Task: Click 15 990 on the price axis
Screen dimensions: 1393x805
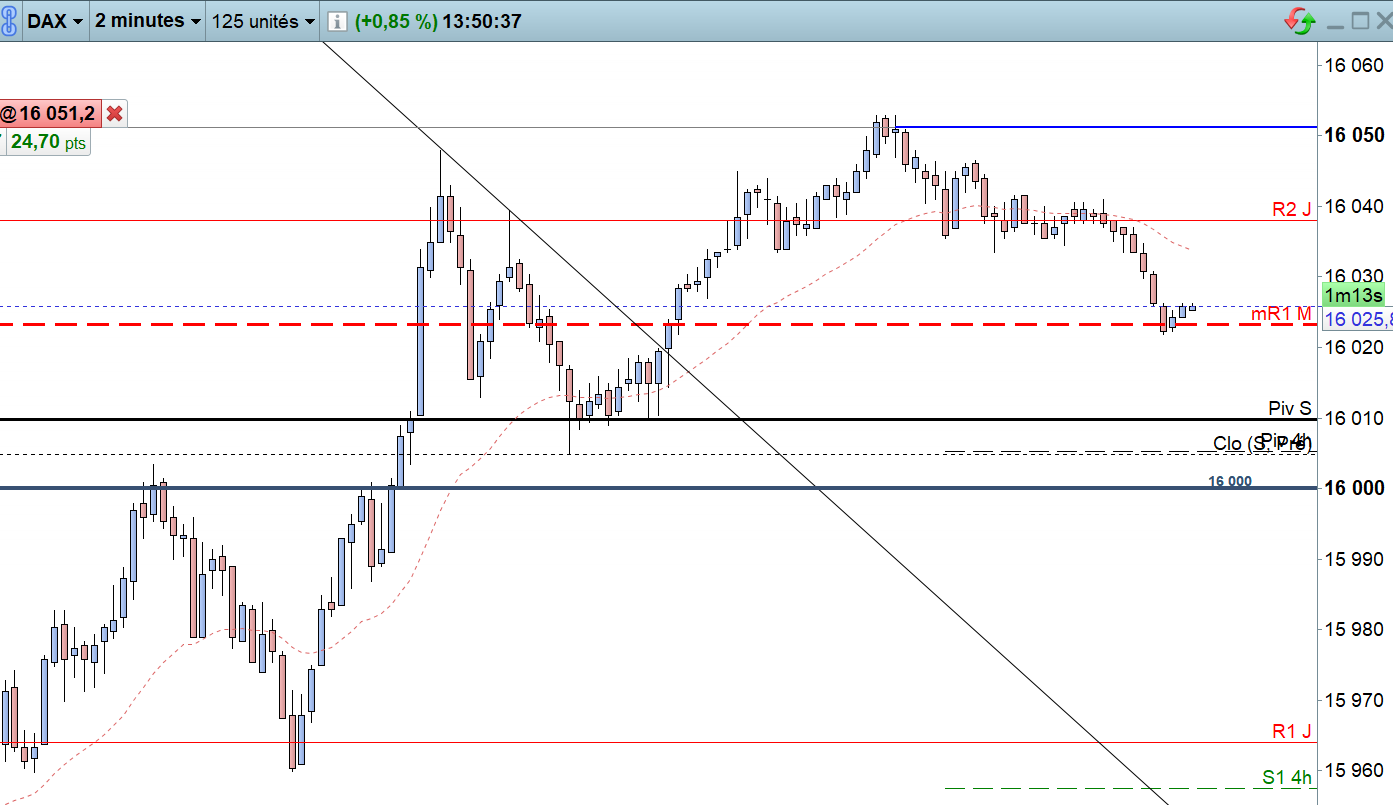Action: [1352, 558]
